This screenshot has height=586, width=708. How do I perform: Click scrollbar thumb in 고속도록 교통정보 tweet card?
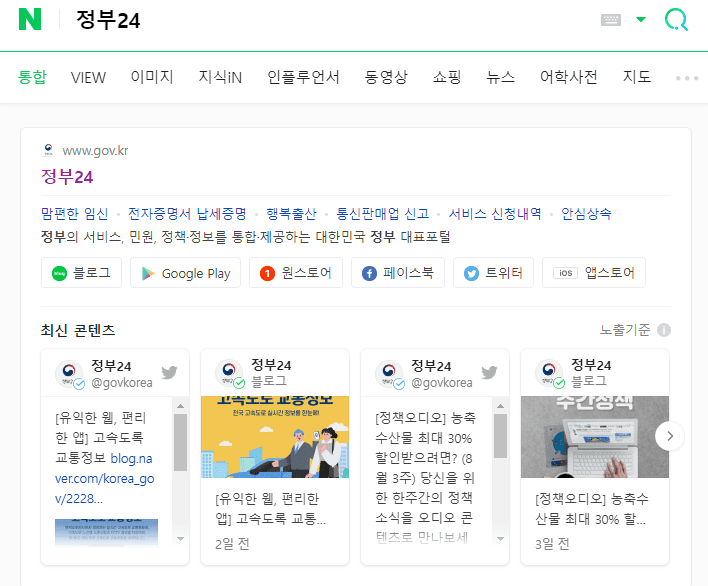pos(181,442)
